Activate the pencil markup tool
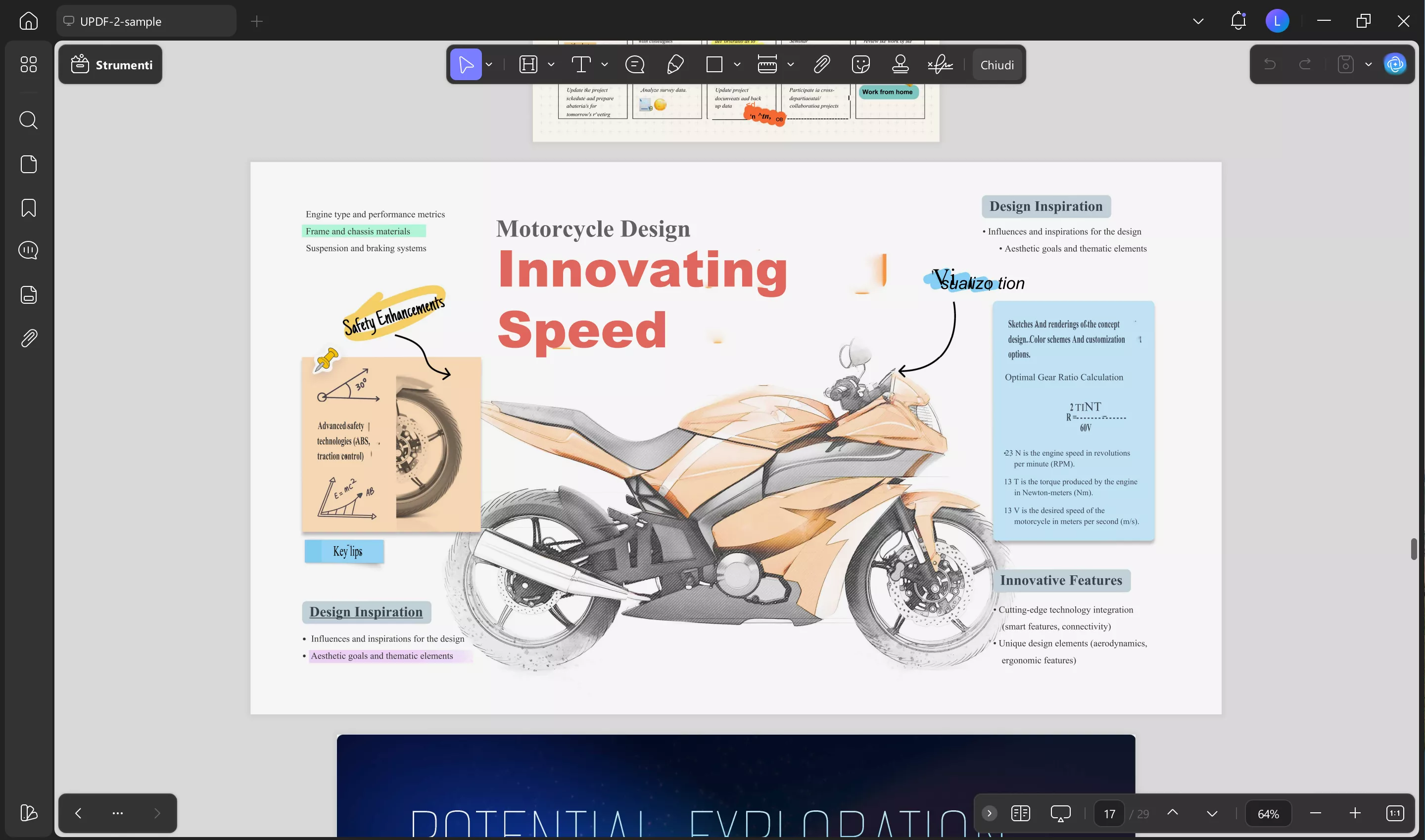 coord(674,64)
